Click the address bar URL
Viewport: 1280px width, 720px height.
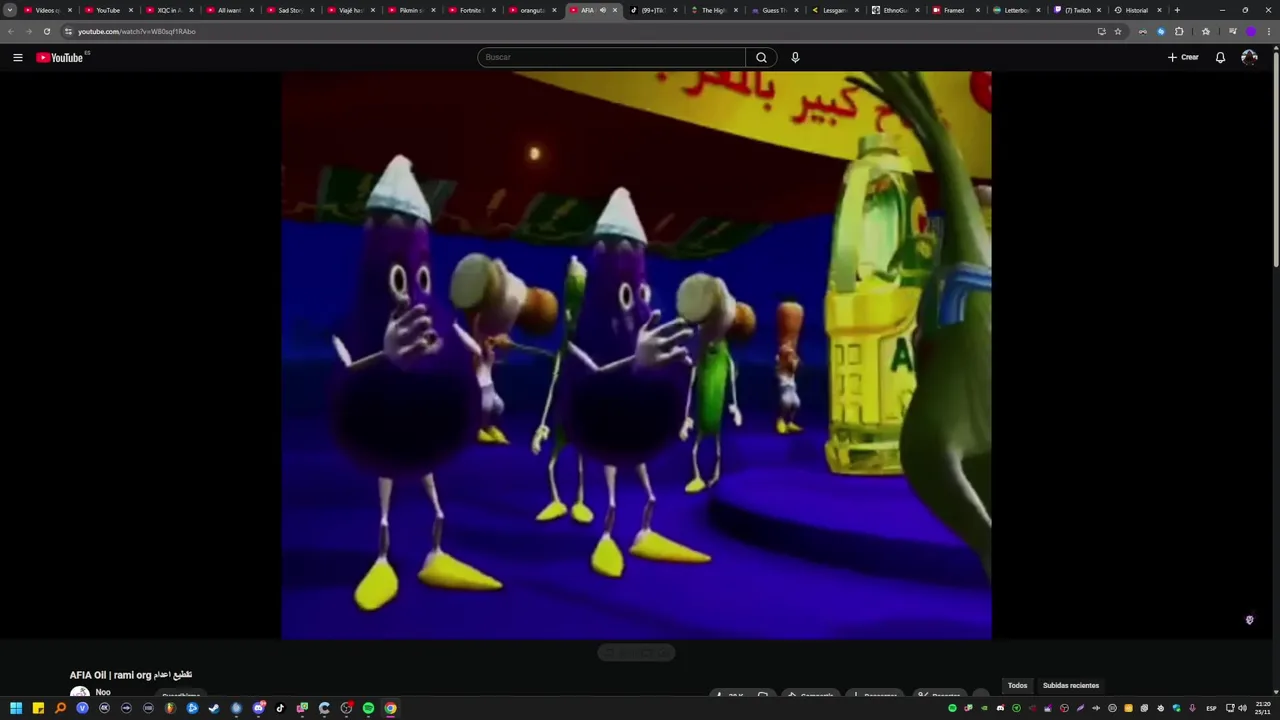[137, 31]
